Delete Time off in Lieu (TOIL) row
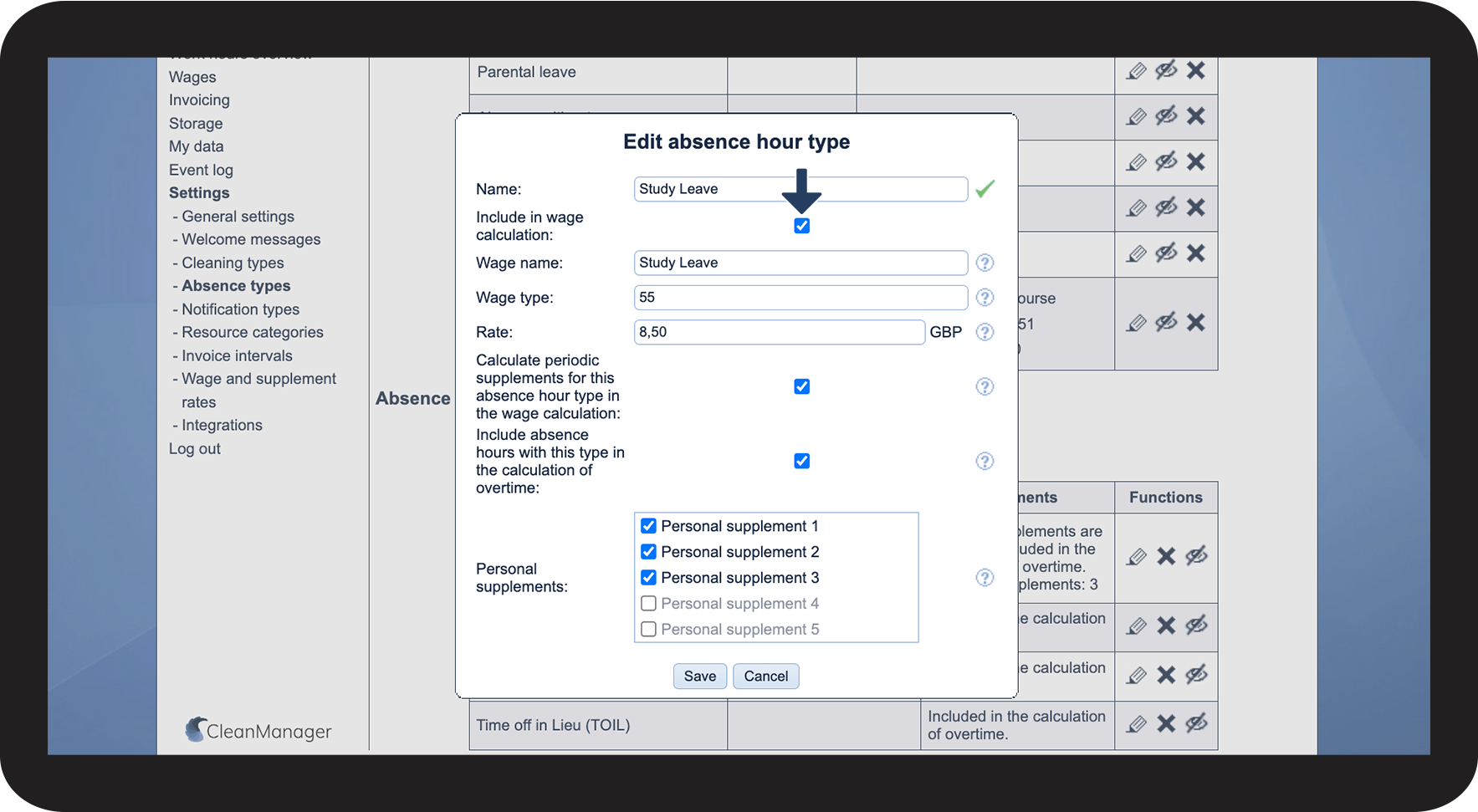This screenshot has height=812, width=1478. (1166, 724)
